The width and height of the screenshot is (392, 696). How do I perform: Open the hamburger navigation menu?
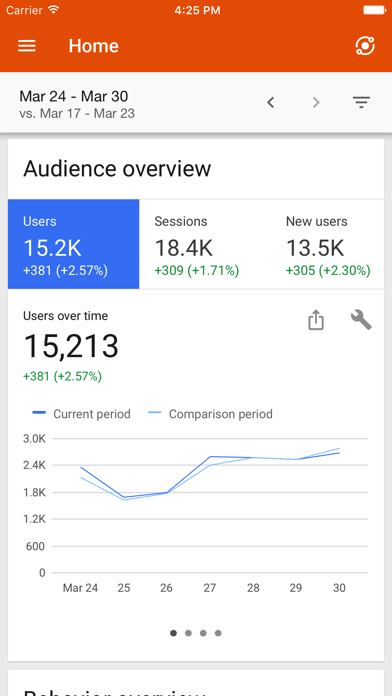pyautogui.click(x=27, y=46)
